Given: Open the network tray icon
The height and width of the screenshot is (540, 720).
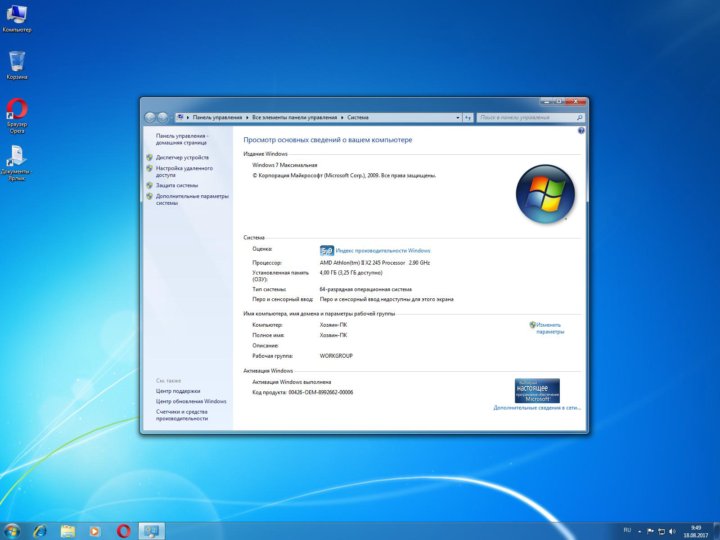Looking at the screenshot, I should (x=662, y=531).
